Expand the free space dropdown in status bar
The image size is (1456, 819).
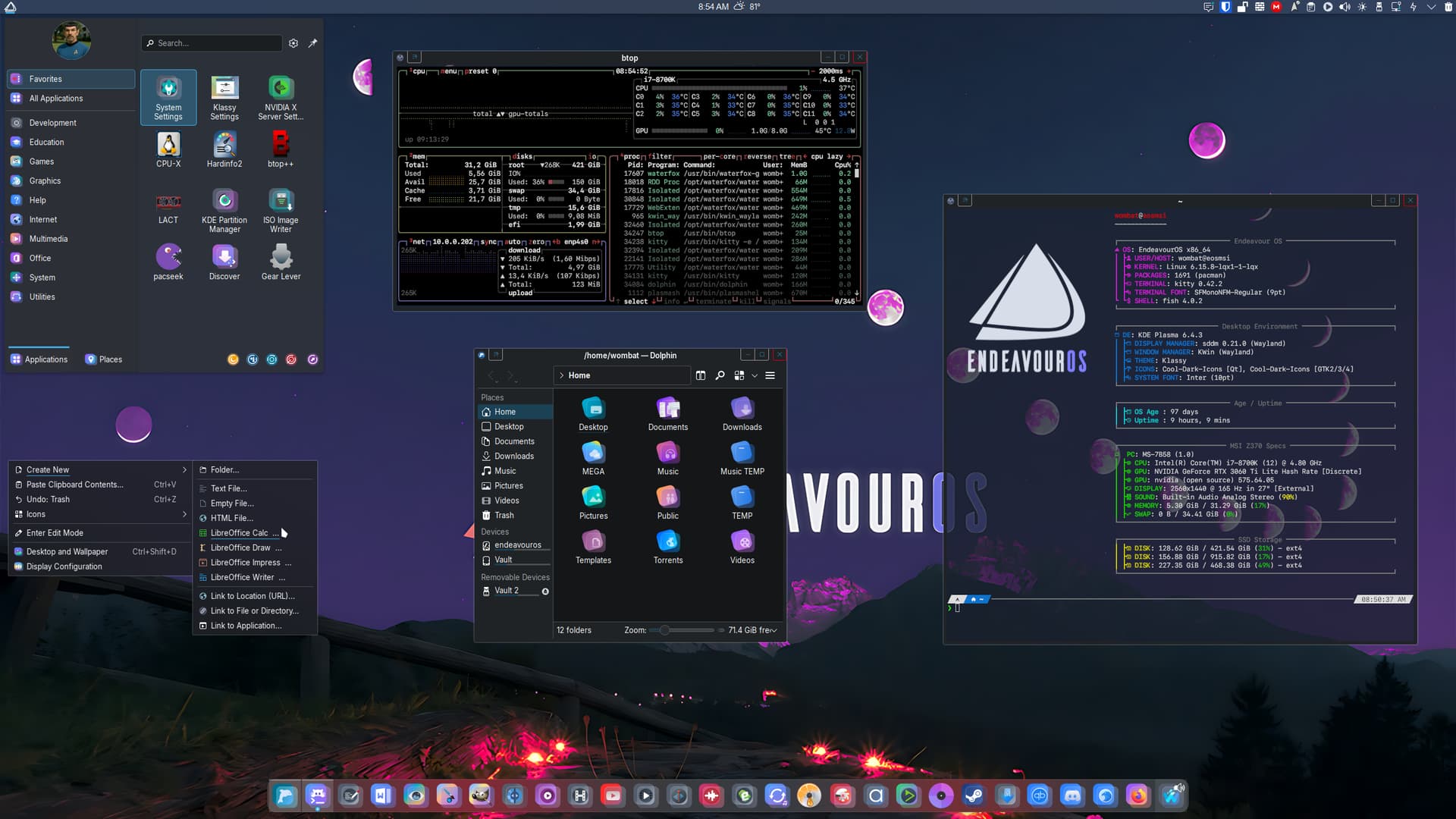pyautogui.click(x=773, y=630)
